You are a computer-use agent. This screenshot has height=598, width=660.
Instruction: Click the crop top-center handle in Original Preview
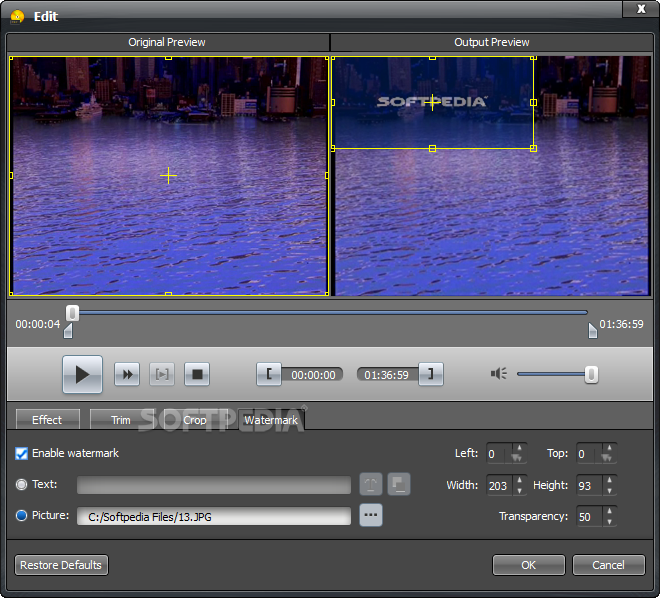168,58
